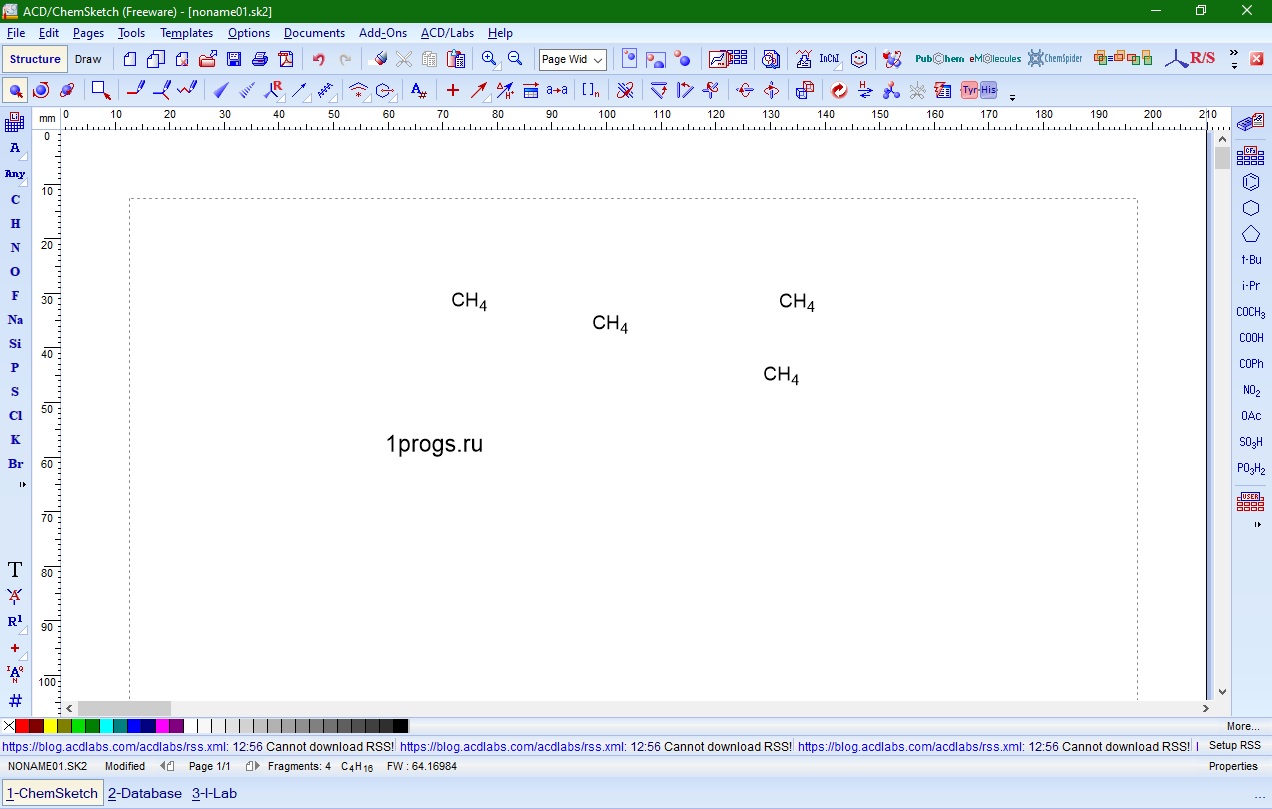Select the Nitrogen atom button
The height and width of the screenshot is (809, 1272).
[15, 248]
